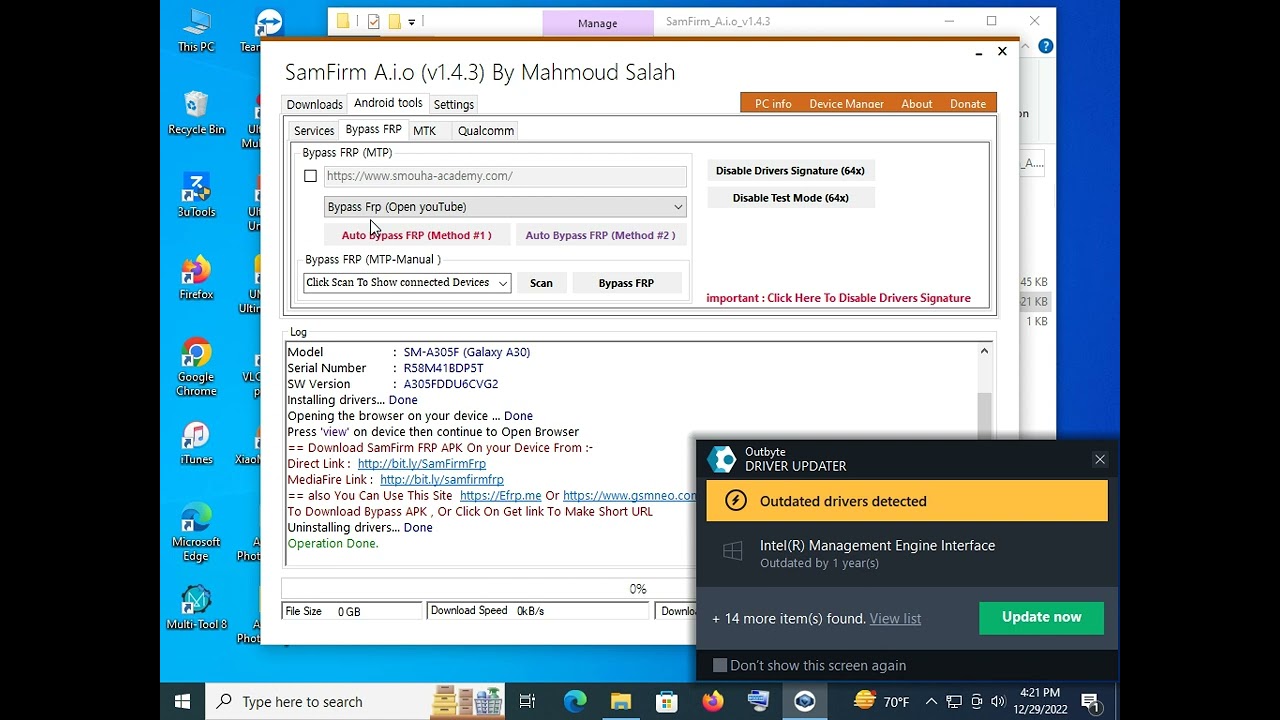Close the Outbyte Driver Updater popup
The height and width of the screenshot is (720, 1280).
1100,459
